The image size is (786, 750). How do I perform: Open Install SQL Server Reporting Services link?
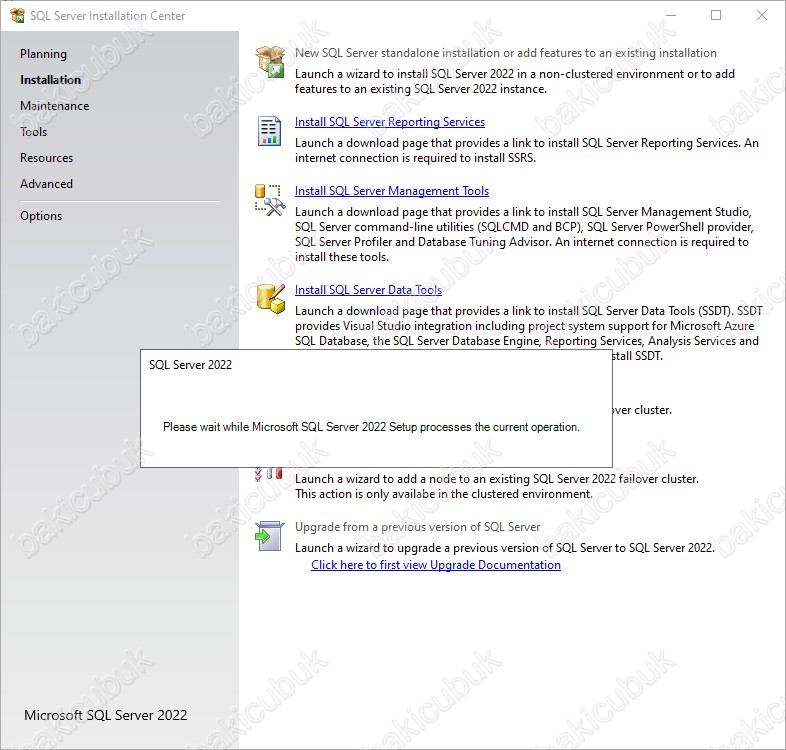(390, 122)
